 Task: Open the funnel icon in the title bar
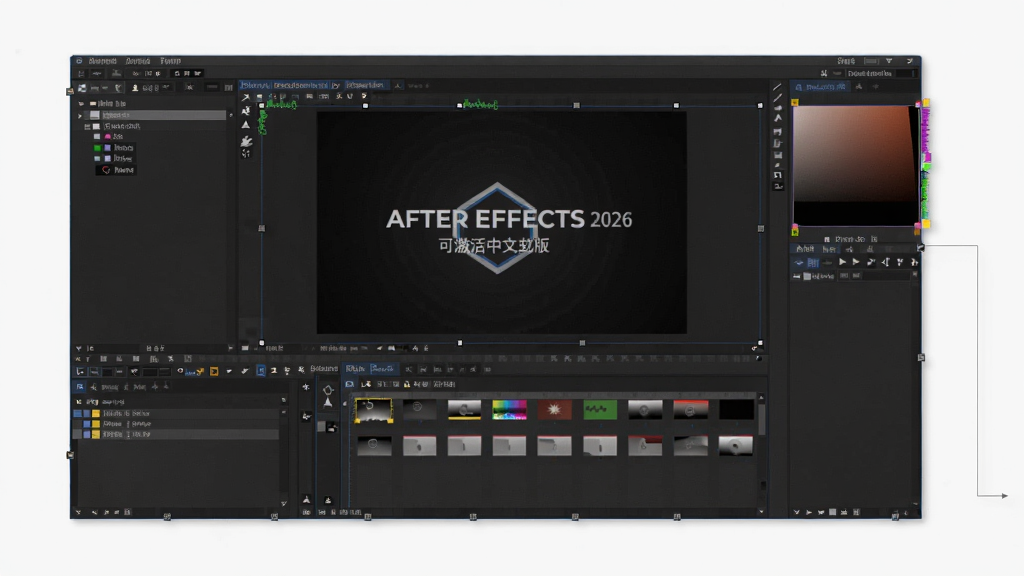coord(889,61)
